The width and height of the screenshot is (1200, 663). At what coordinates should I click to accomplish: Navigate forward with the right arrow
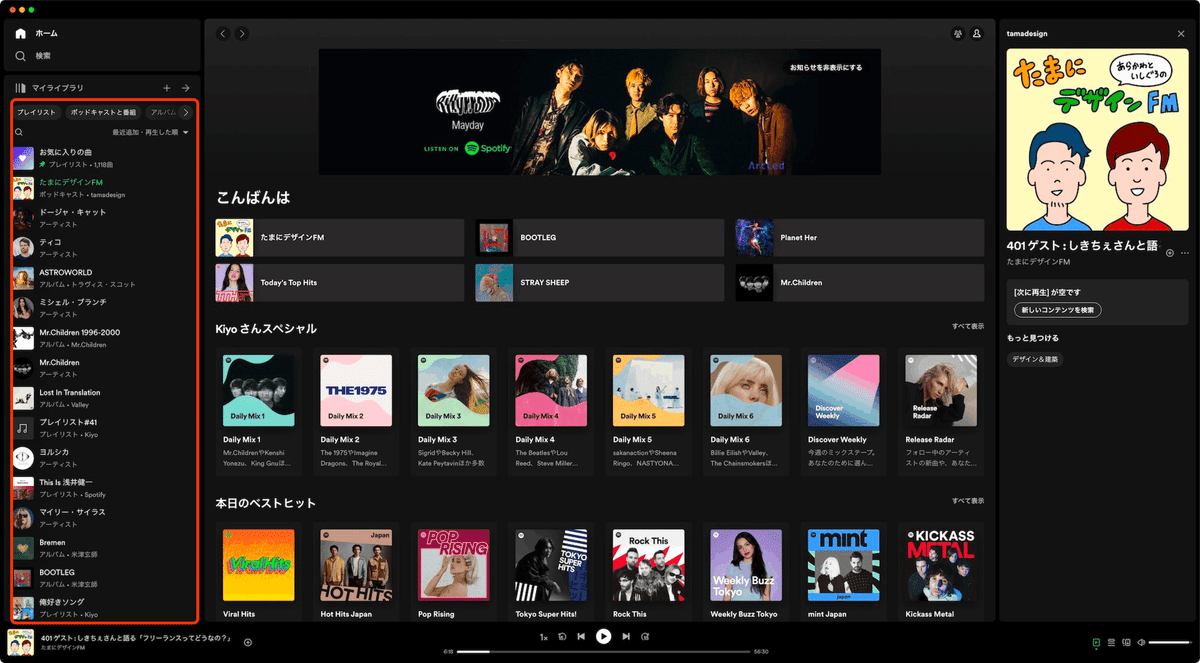point(242,34)
